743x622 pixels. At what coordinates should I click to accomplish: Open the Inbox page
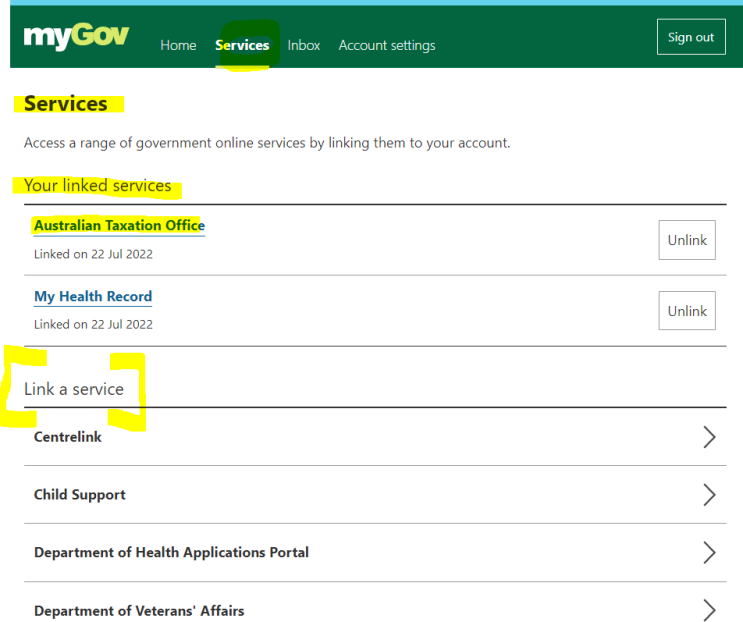304,45
